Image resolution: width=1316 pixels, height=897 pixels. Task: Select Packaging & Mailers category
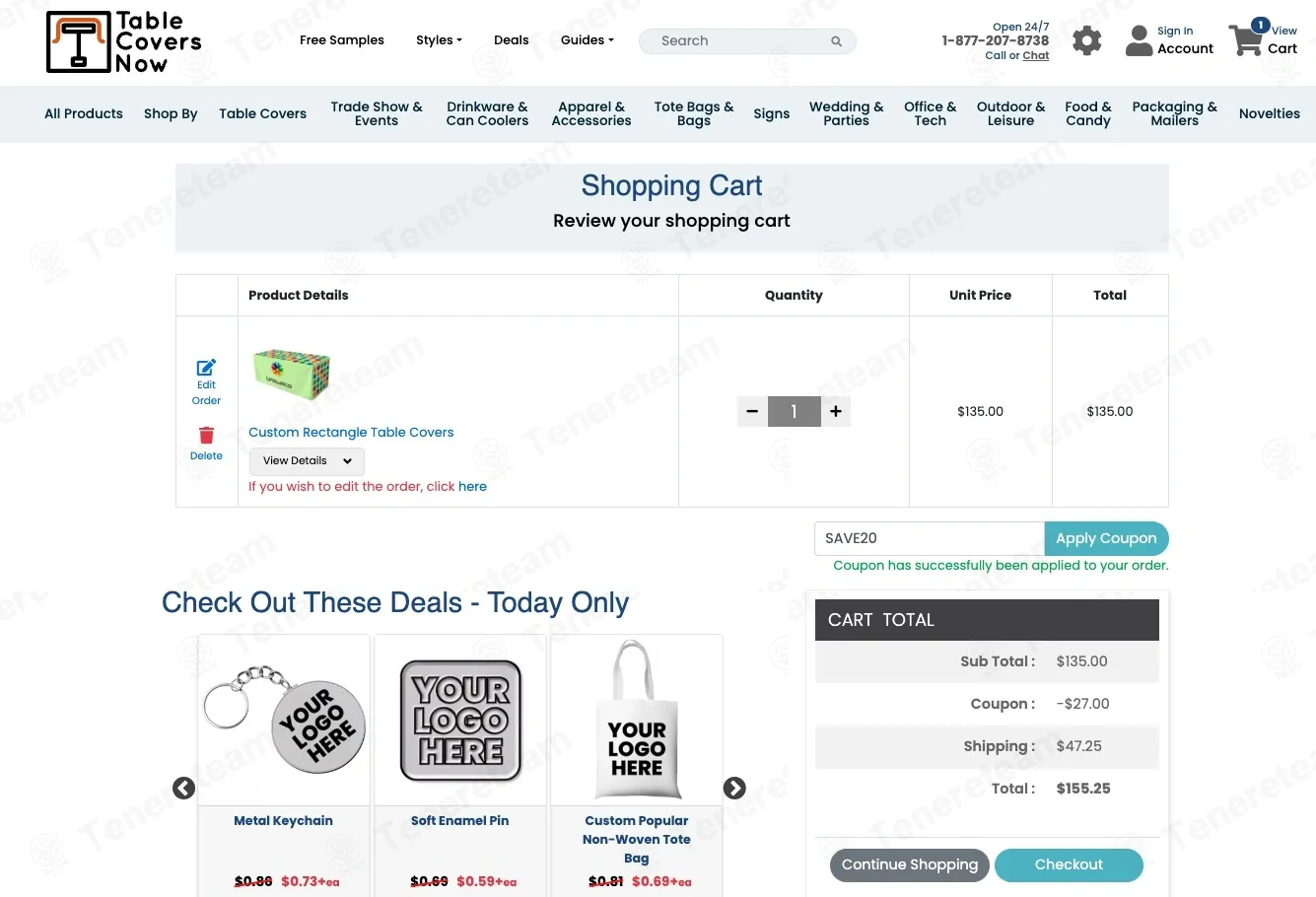coord(1174,114)
